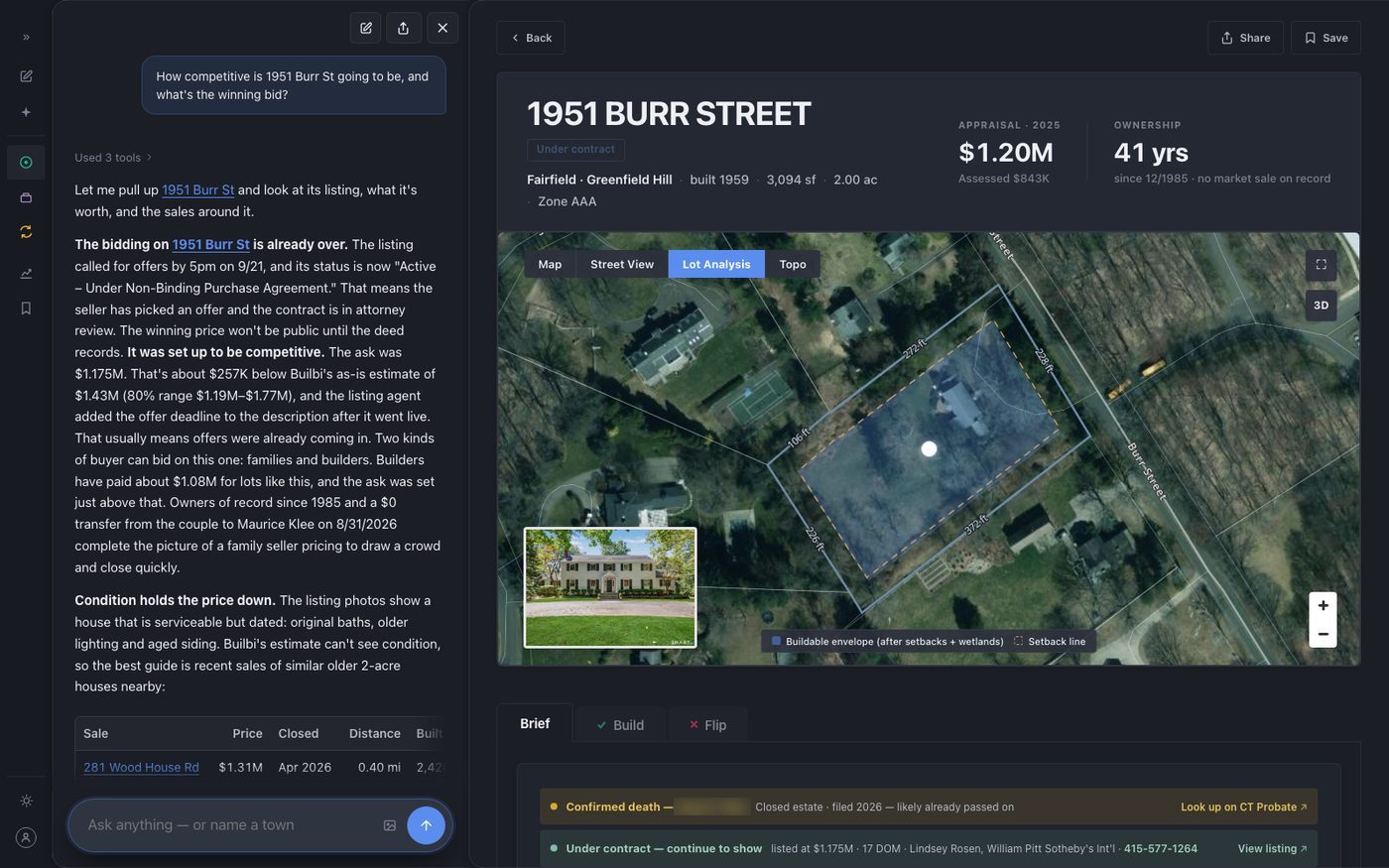Switch to the Map view tab
The width and height of the screenshot is (1389, 868).
pos(550,264)
